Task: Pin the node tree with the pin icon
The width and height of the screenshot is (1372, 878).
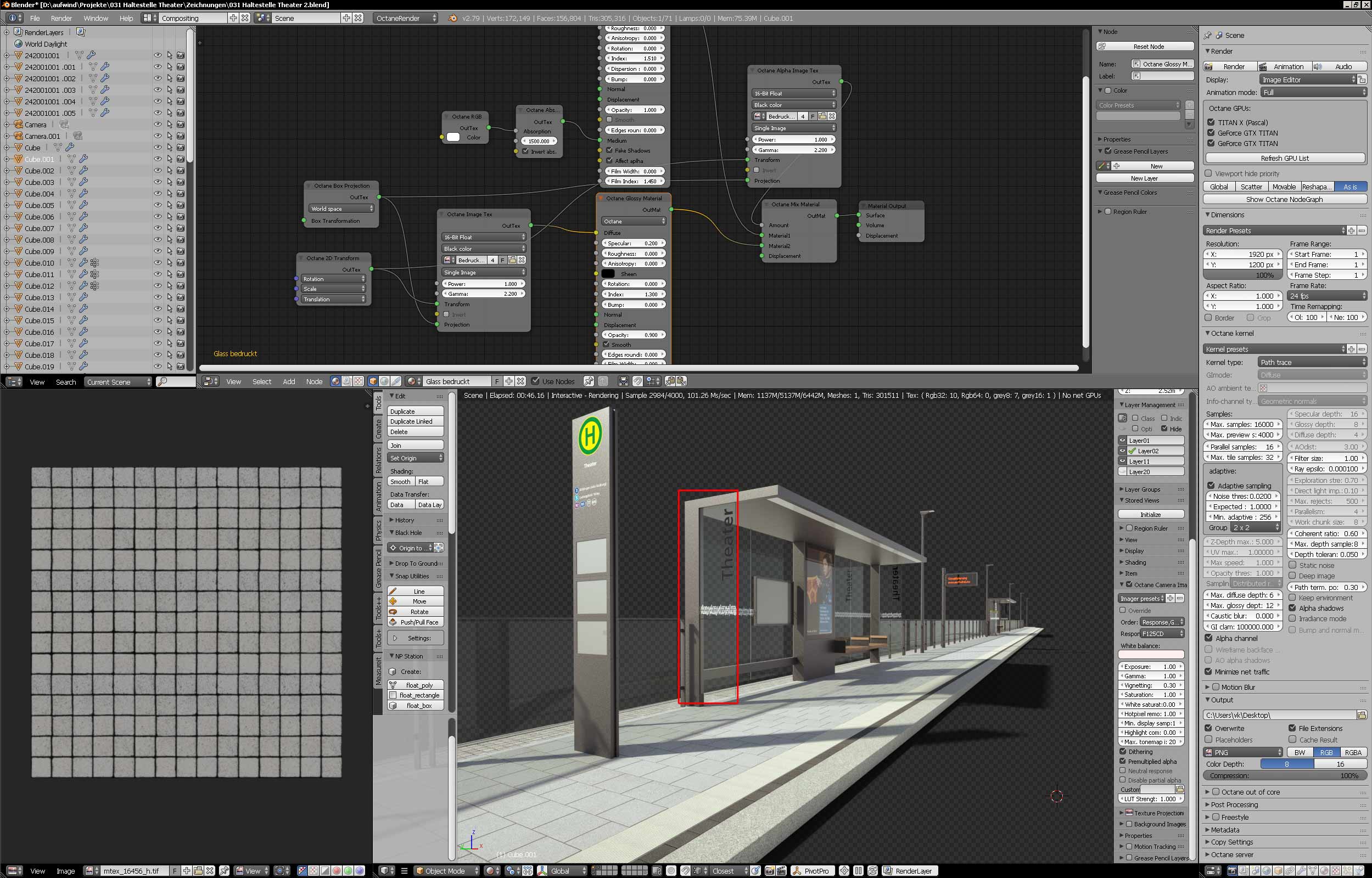Action: pos(589,381)
